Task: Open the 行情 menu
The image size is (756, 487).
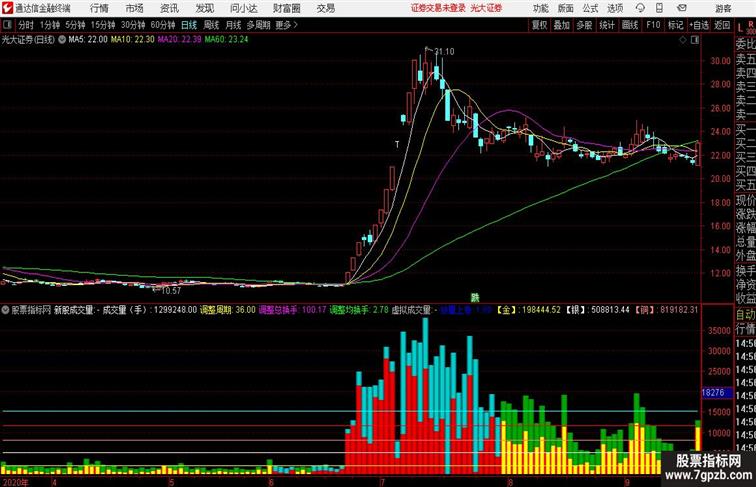Action: pyautogui.click(x=99, y=8)
